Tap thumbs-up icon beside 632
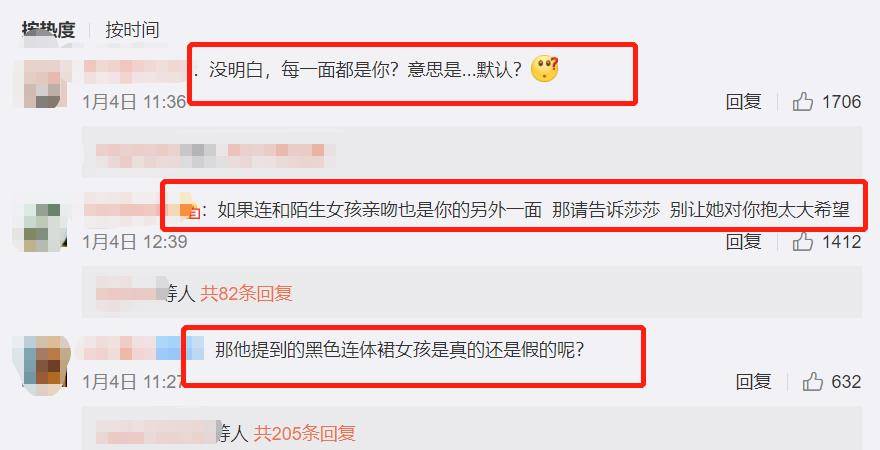Screen dimensions: 880x450 (812, 382)
